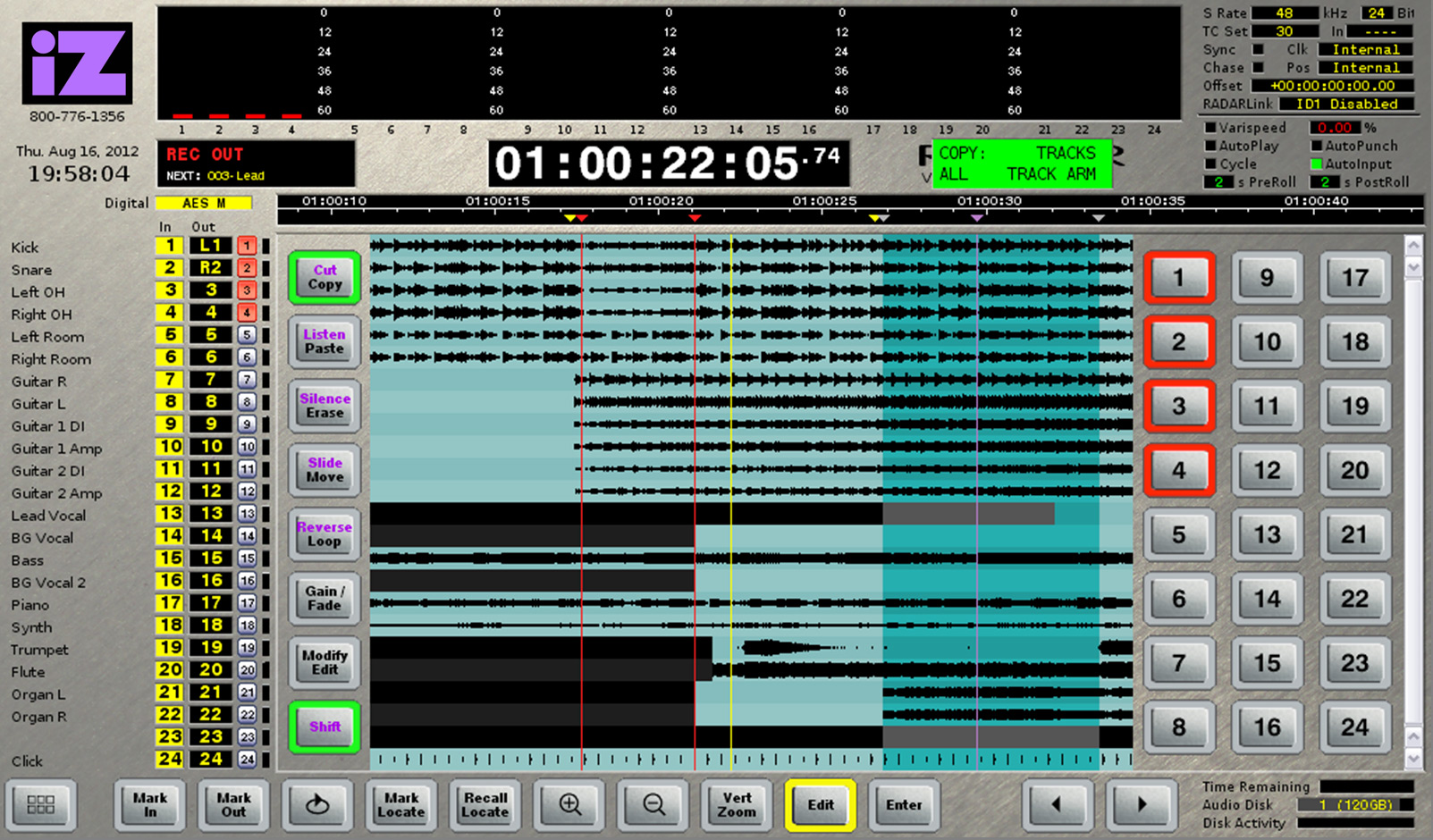This screenshot has height=840, width=1433.
Task: Click the left arrow navigation button
Action: click(x=1056, y=804)
